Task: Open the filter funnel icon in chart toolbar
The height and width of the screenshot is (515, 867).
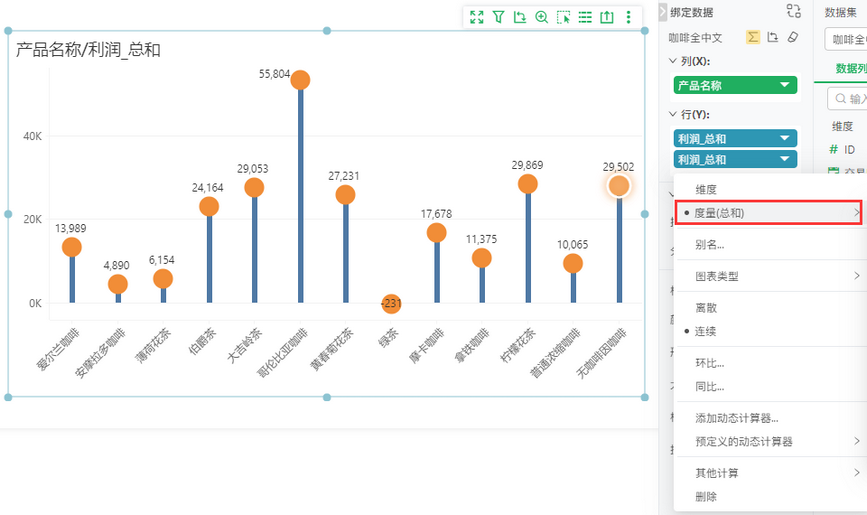Action: [x=498, y=17]
